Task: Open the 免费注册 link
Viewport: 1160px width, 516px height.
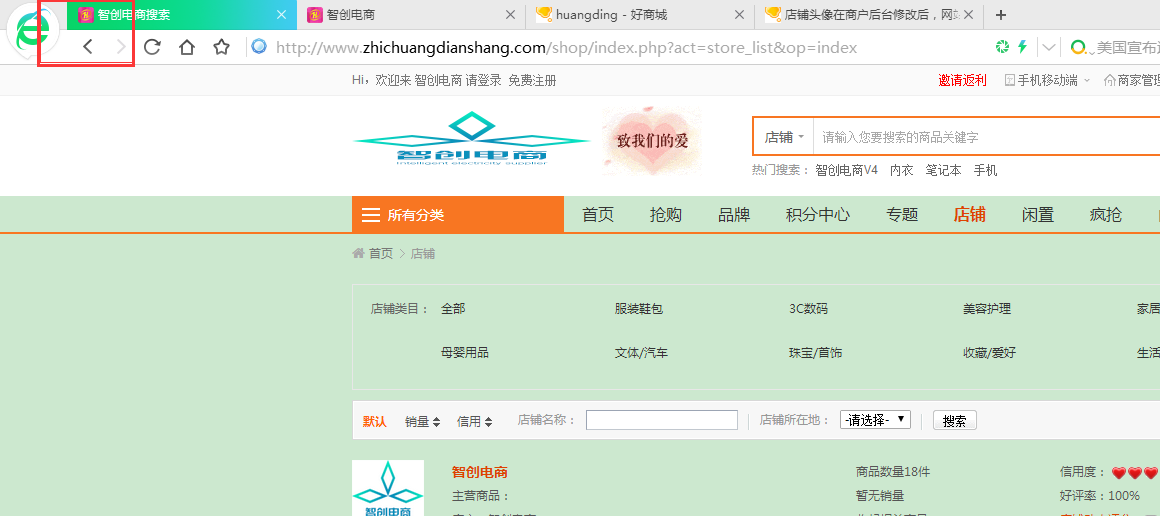Action: coord(532,81)
